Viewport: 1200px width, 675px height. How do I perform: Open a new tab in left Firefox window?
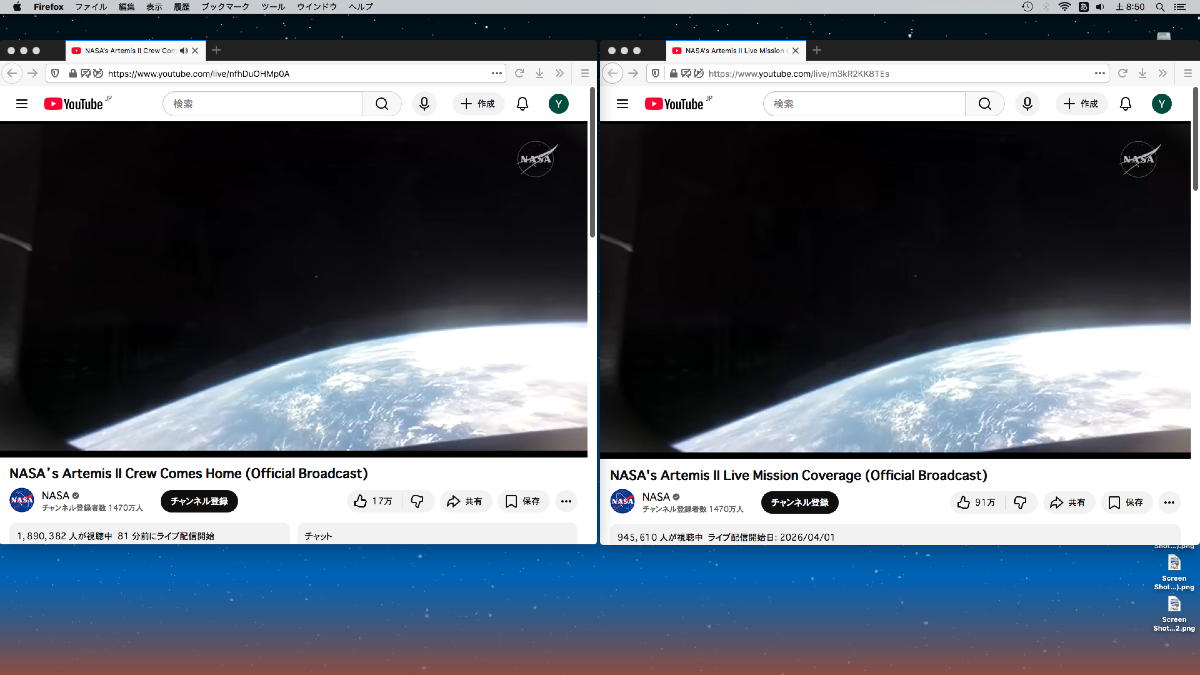[x=216, y=50]
